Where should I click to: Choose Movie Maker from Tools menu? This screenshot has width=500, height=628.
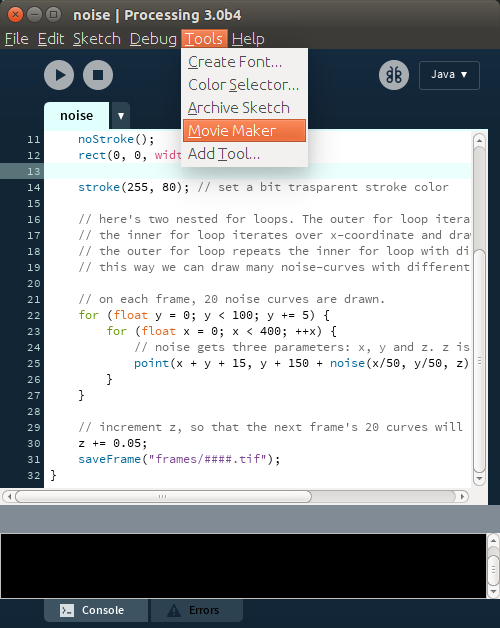244,131
